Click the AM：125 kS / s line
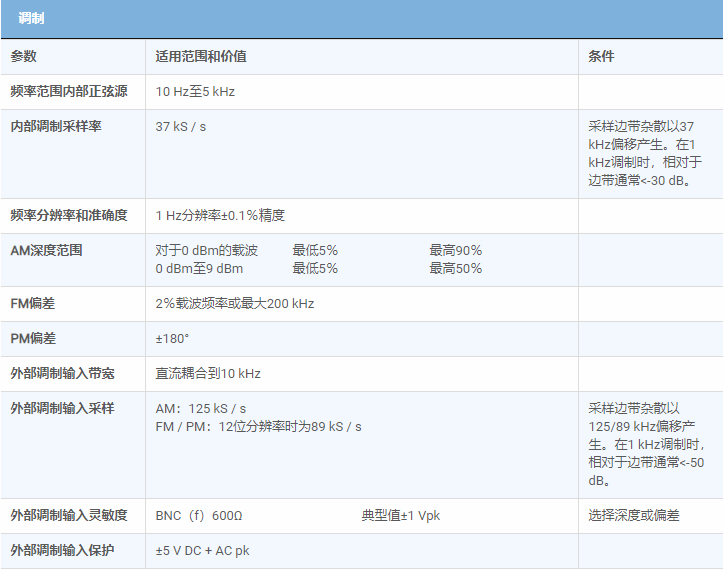The width and height of the screenshot is (724, 570). pos(201,409)
